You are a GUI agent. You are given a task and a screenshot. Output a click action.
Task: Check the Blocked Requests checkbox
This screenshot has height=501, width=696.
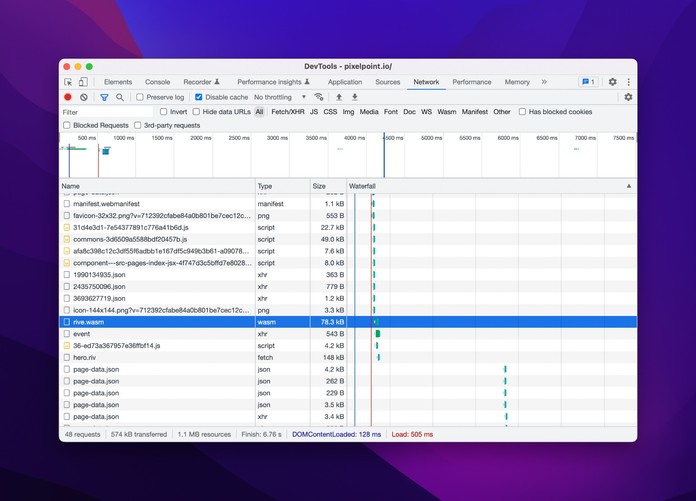(67, 125)
